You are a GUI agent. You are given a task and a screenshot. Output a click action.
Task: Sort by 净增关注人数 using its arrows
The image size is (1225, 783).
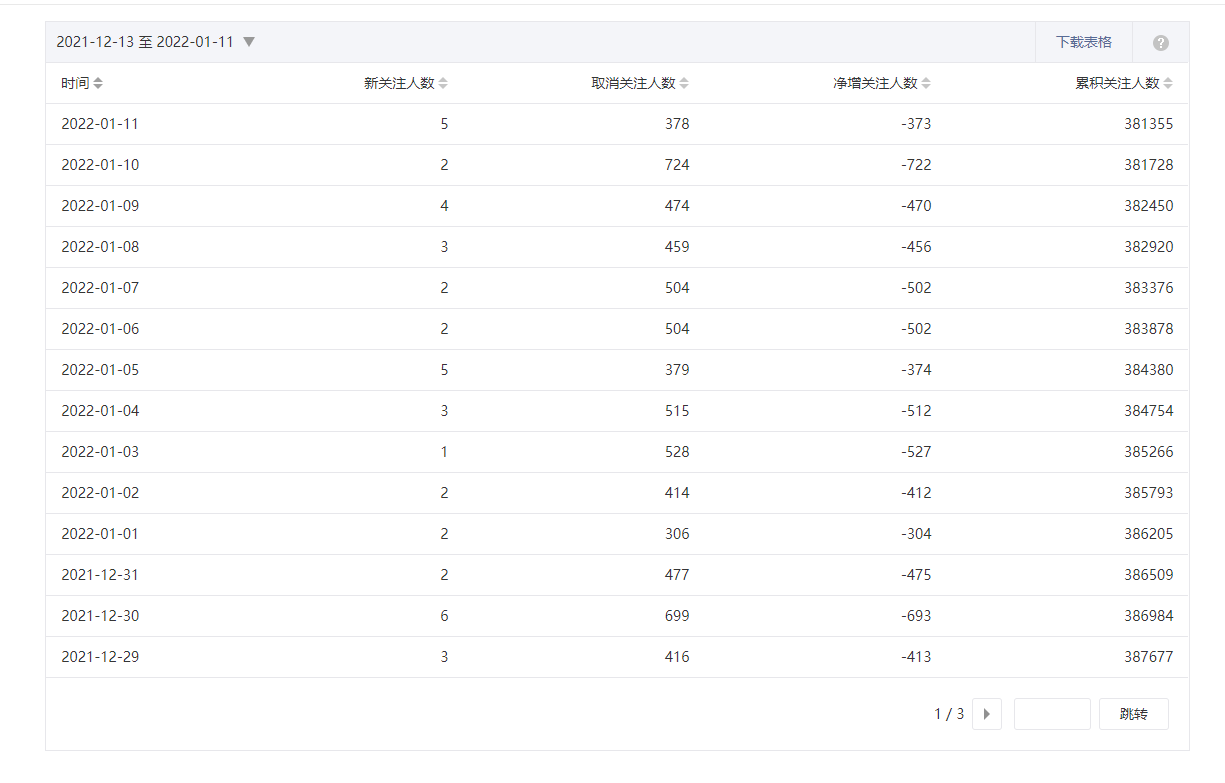point(926,84)
